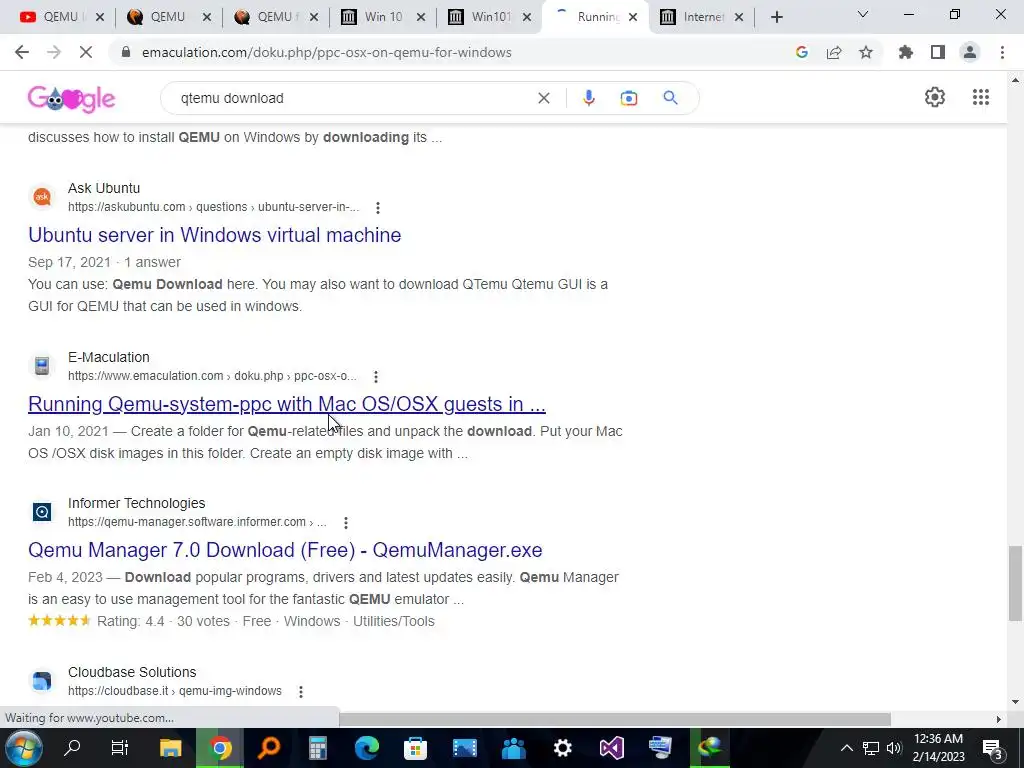Open the Windows Start button
Screen dimensions: 1024x768
(24, 748)
